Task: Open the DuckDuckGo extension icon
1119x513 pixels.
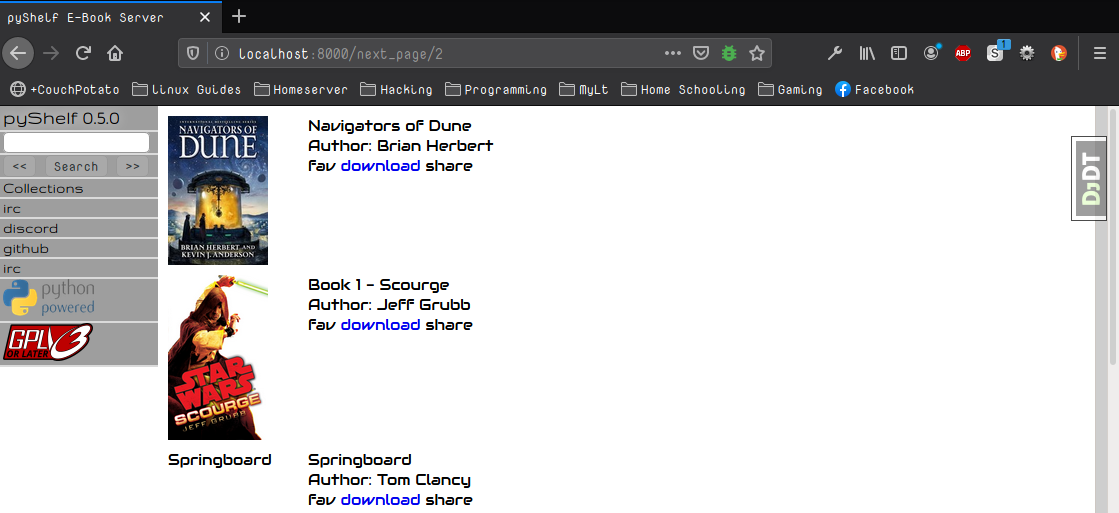Action: [1059, 53]
